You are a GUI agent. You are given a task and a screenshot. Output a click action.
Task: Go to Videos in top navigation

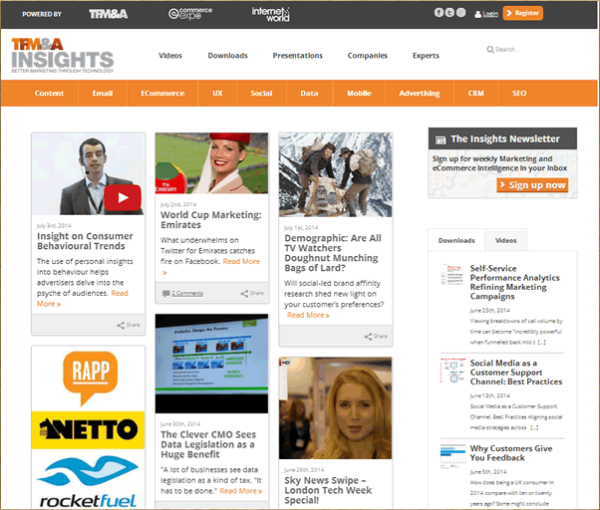[170, 56]
